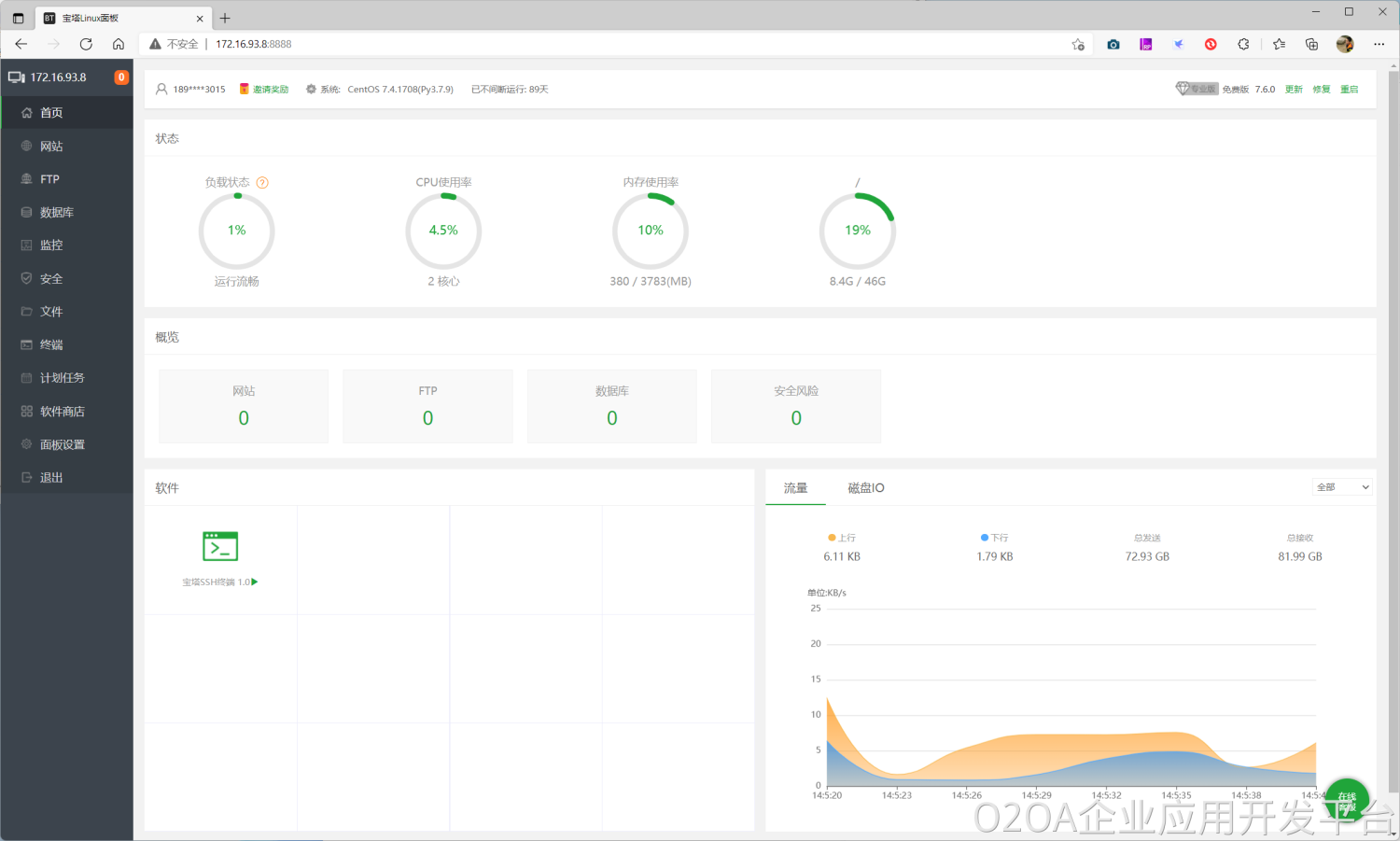Click the browser profile avatar

(1345, 44)
